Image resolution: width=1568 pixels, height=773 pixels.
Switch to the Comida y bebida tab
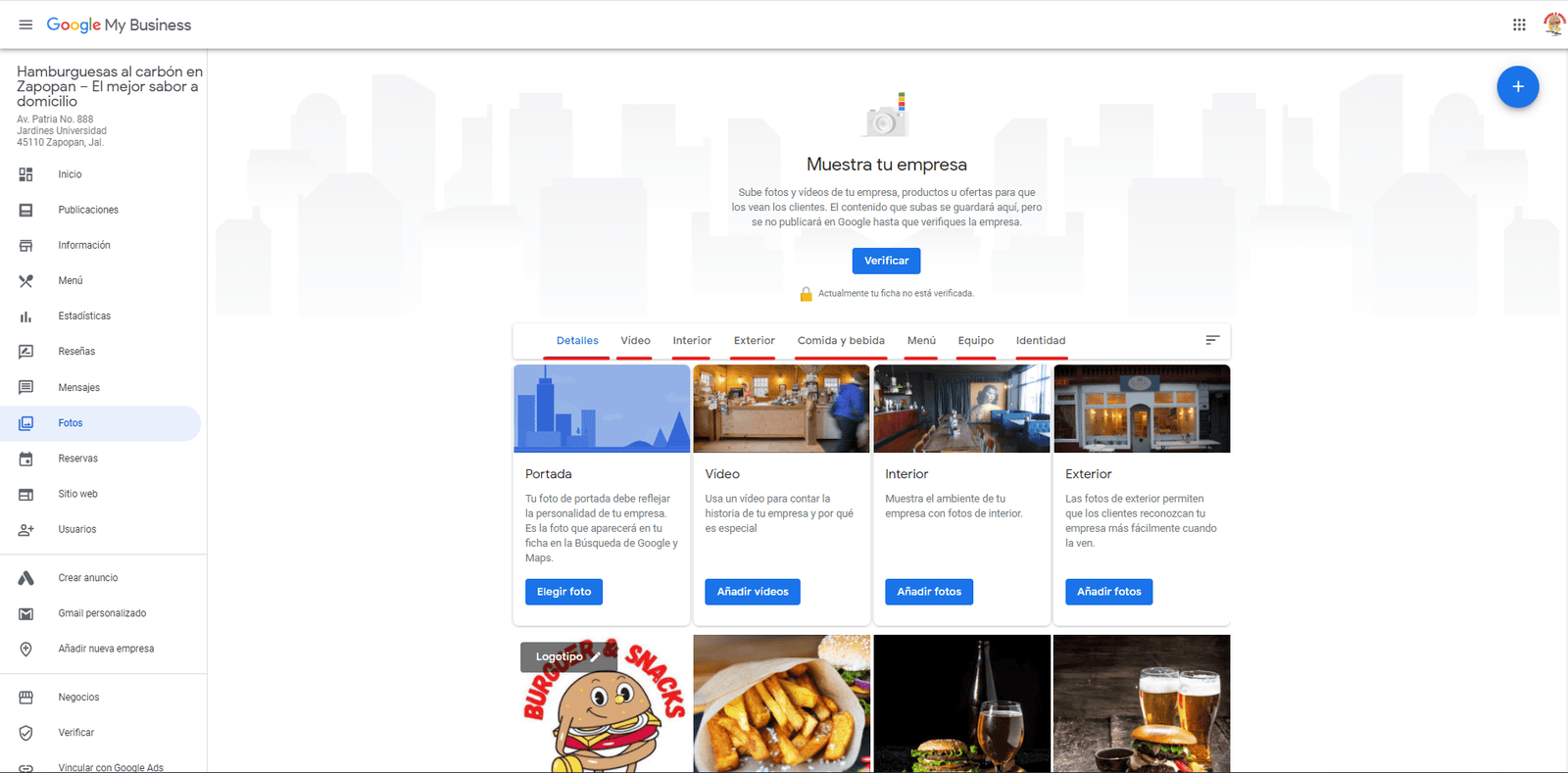(x=841, y=341)
